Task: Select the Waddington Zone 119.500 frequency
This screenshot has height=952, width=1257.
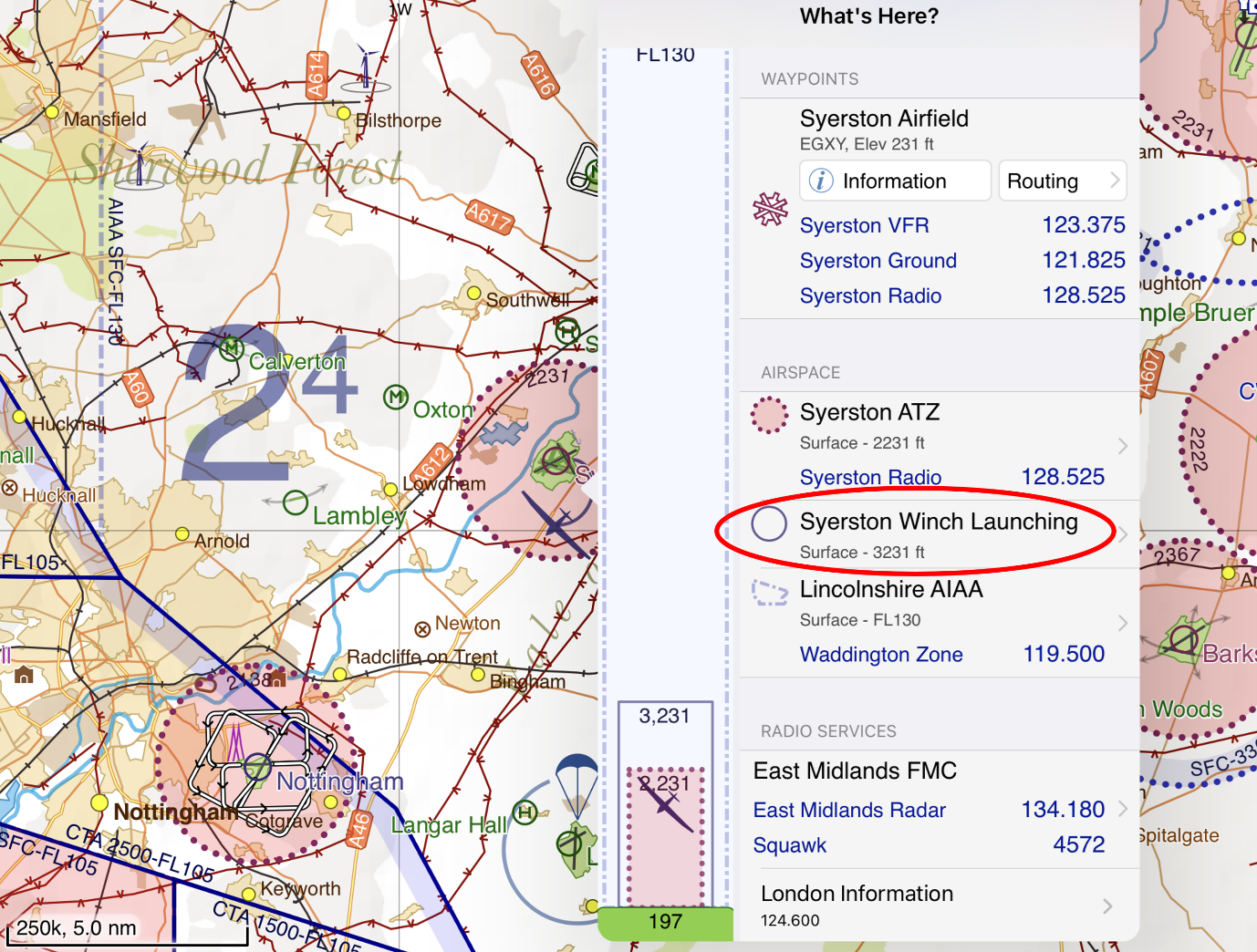Action: click(1063, 655)
